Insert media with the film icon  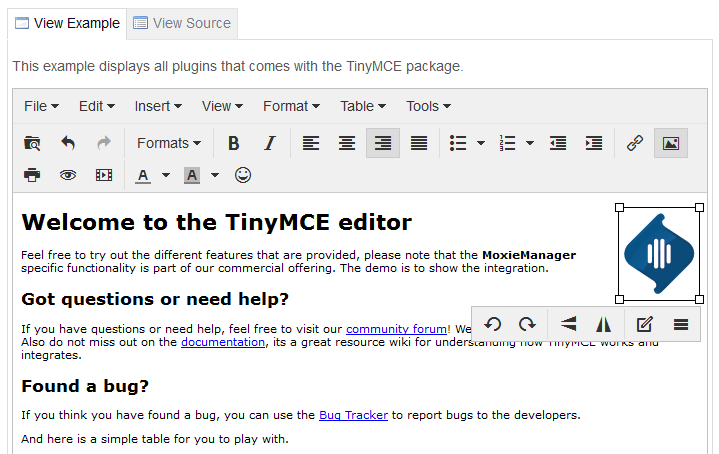coord(104,175)
